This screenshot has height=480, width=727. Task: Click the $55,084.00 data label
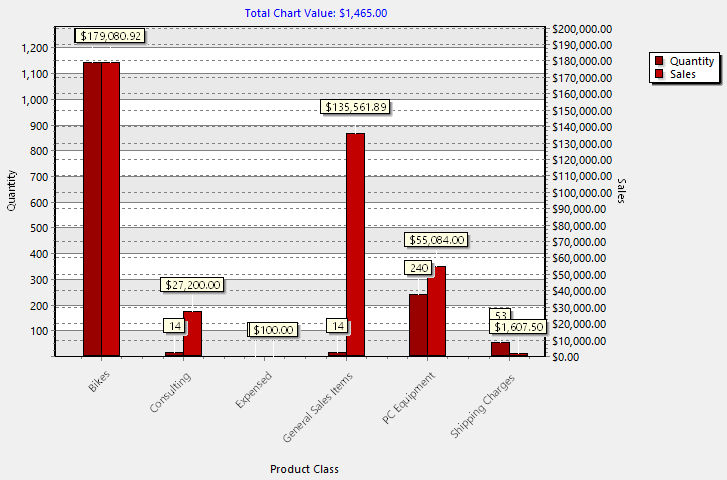tap(435, 240)
